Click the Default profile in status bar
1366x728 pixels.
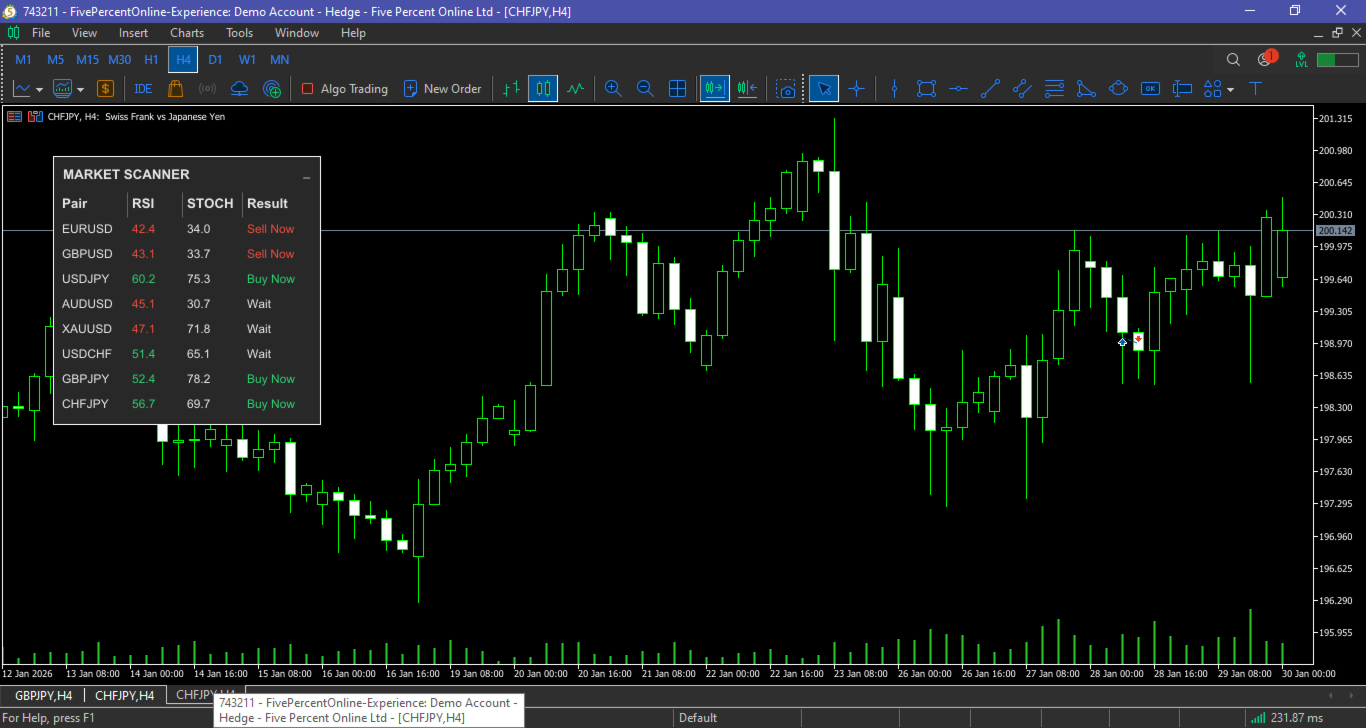point(698,718)
